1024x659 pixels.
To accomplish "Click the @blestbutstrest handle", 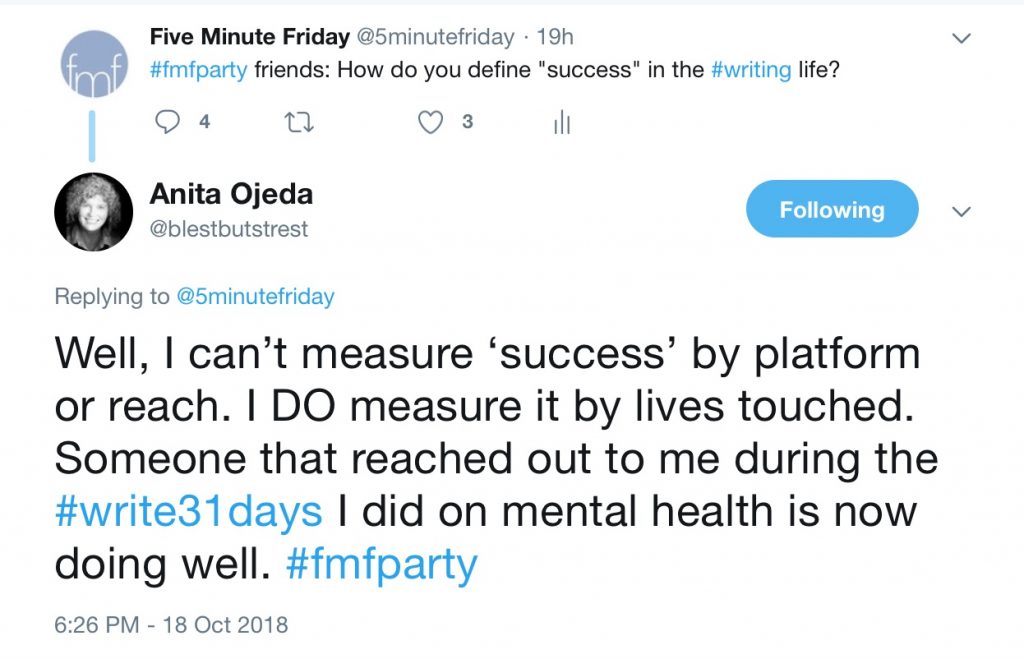I will point(229,229).
